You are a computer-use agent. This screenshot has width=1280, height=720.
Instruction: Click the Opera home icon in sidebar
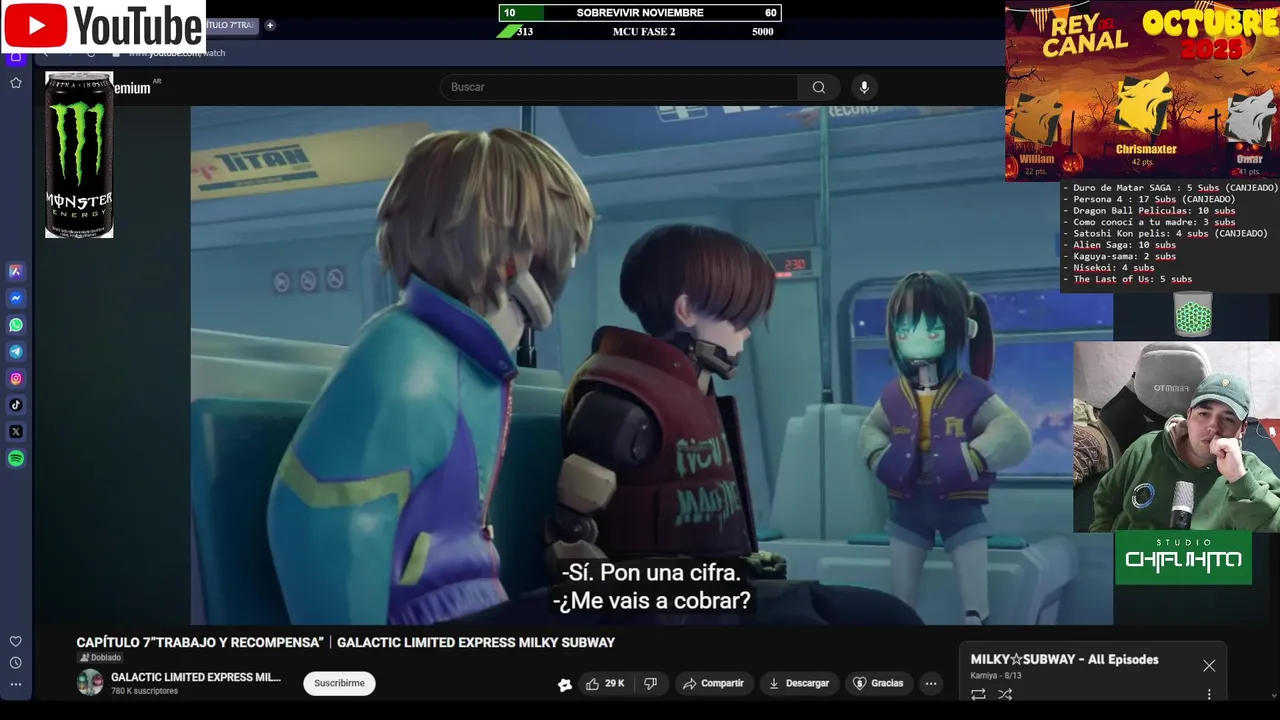pyautogui.click(x=16, y=57)
